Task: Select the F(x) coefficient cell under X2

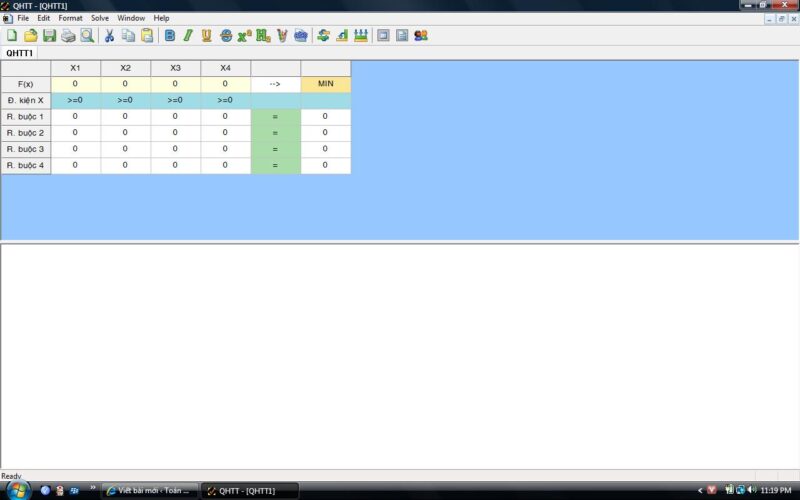Action: coord(125,84)
